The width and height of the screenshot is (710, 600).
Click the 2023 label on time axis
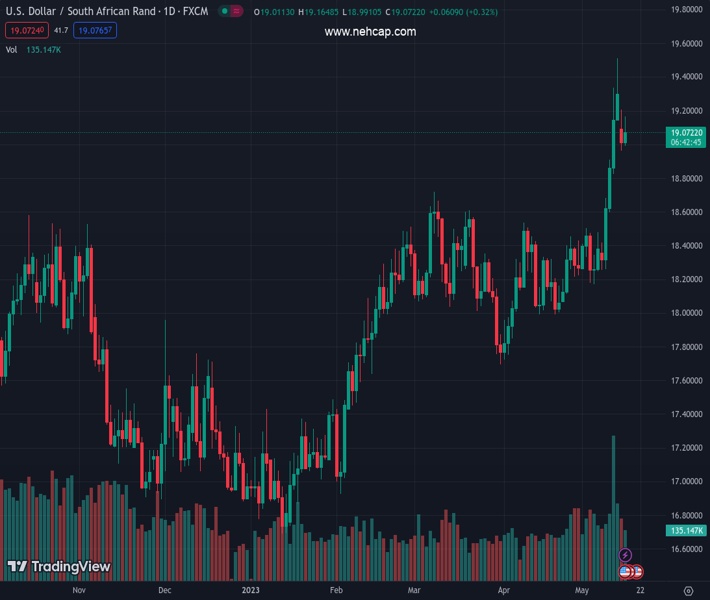click(x=250, y=591)
